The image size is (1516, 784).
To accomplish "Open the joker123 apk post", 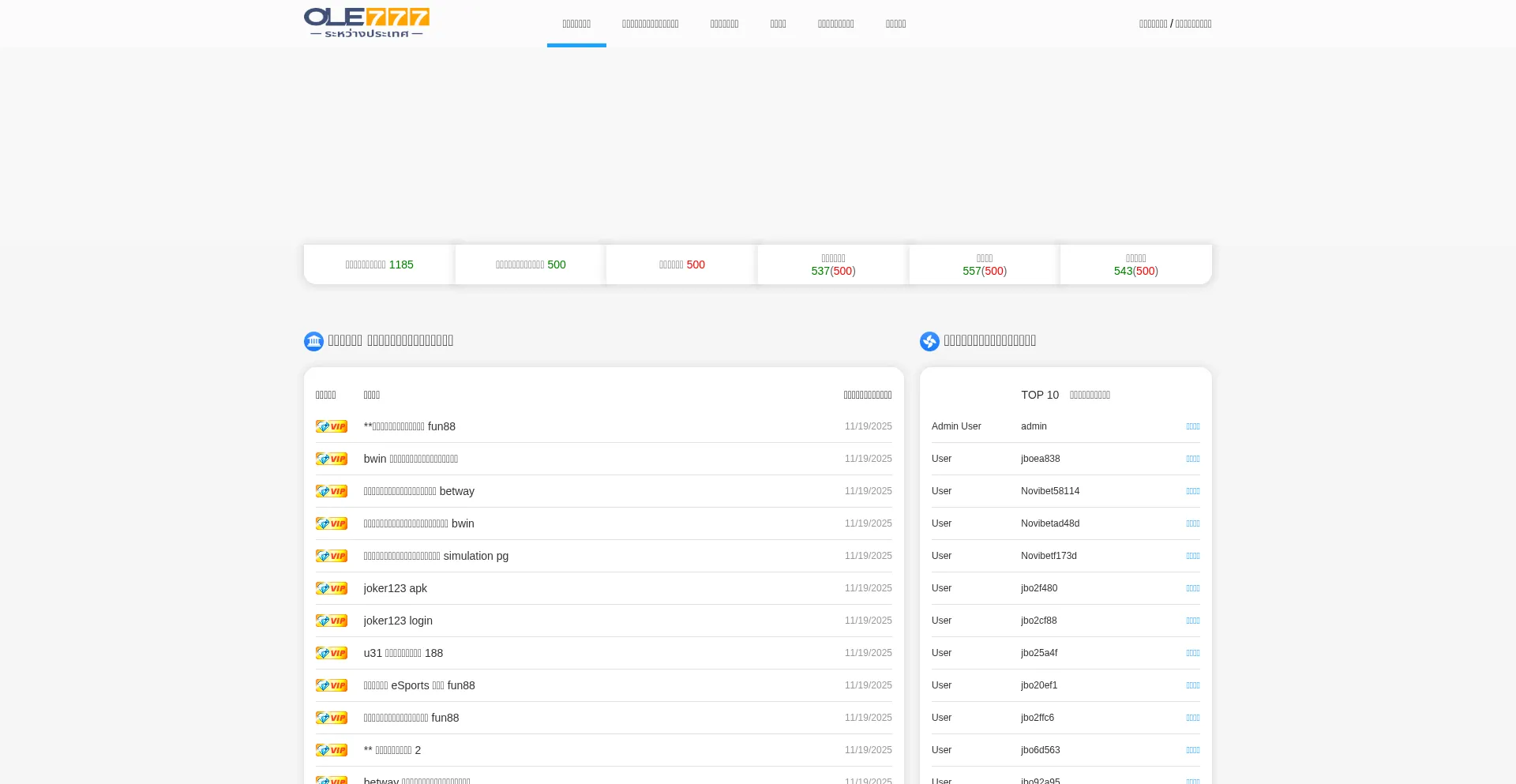I will pyautogui.click(x=395, y=588).
